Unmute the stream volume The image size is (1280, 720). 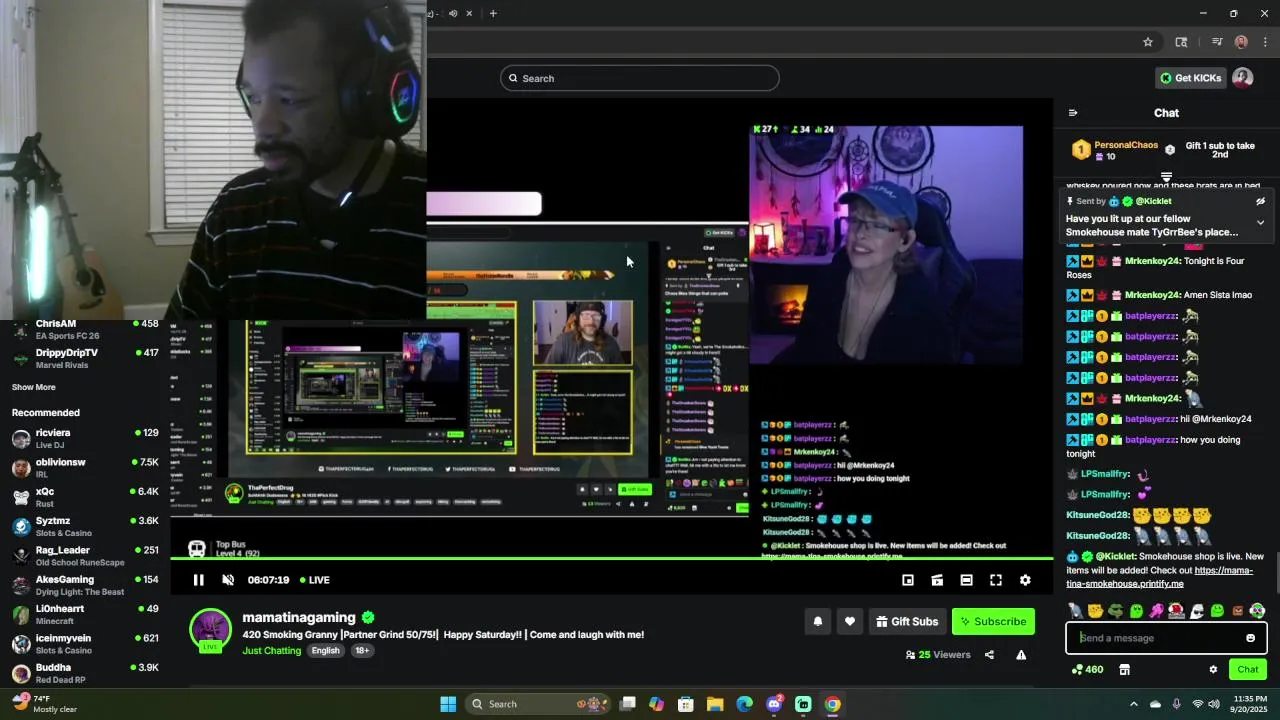228,580
